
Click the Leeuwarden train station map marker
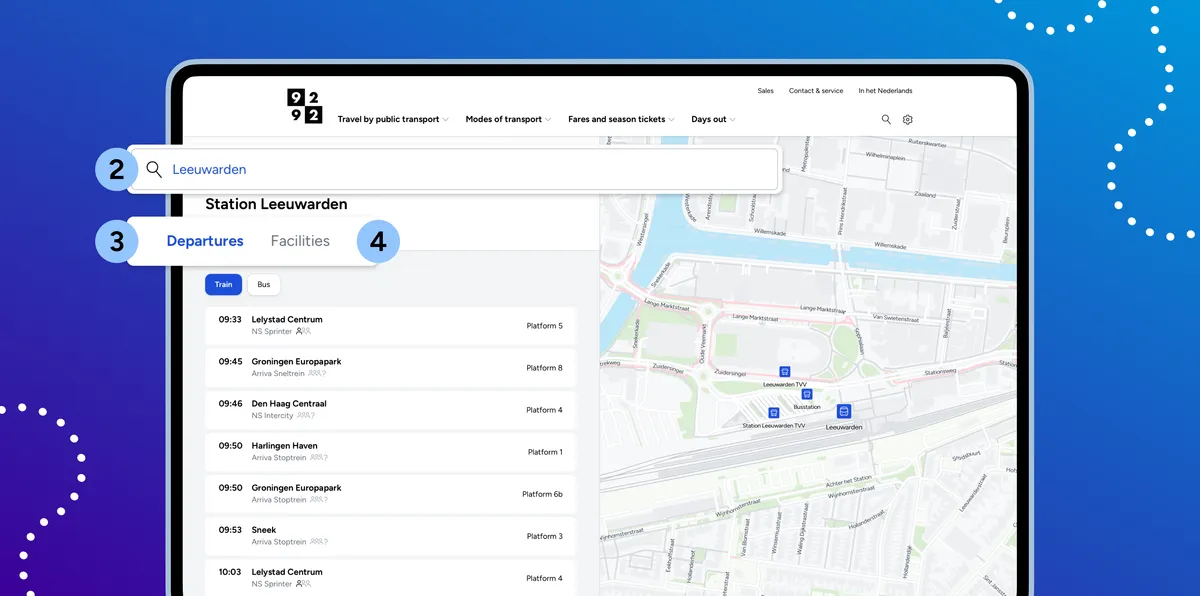tap(844, 411)
